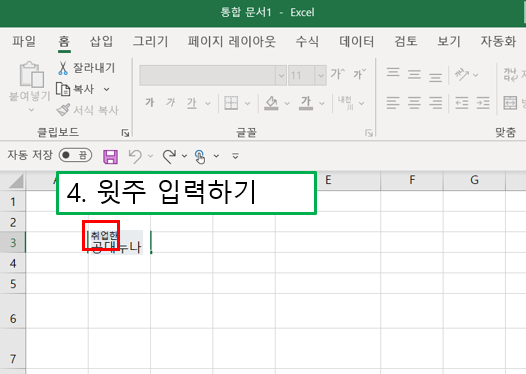Open font name combo box dropdown
The height and width of the screenshot is (374, 526).
pos(281,75)
